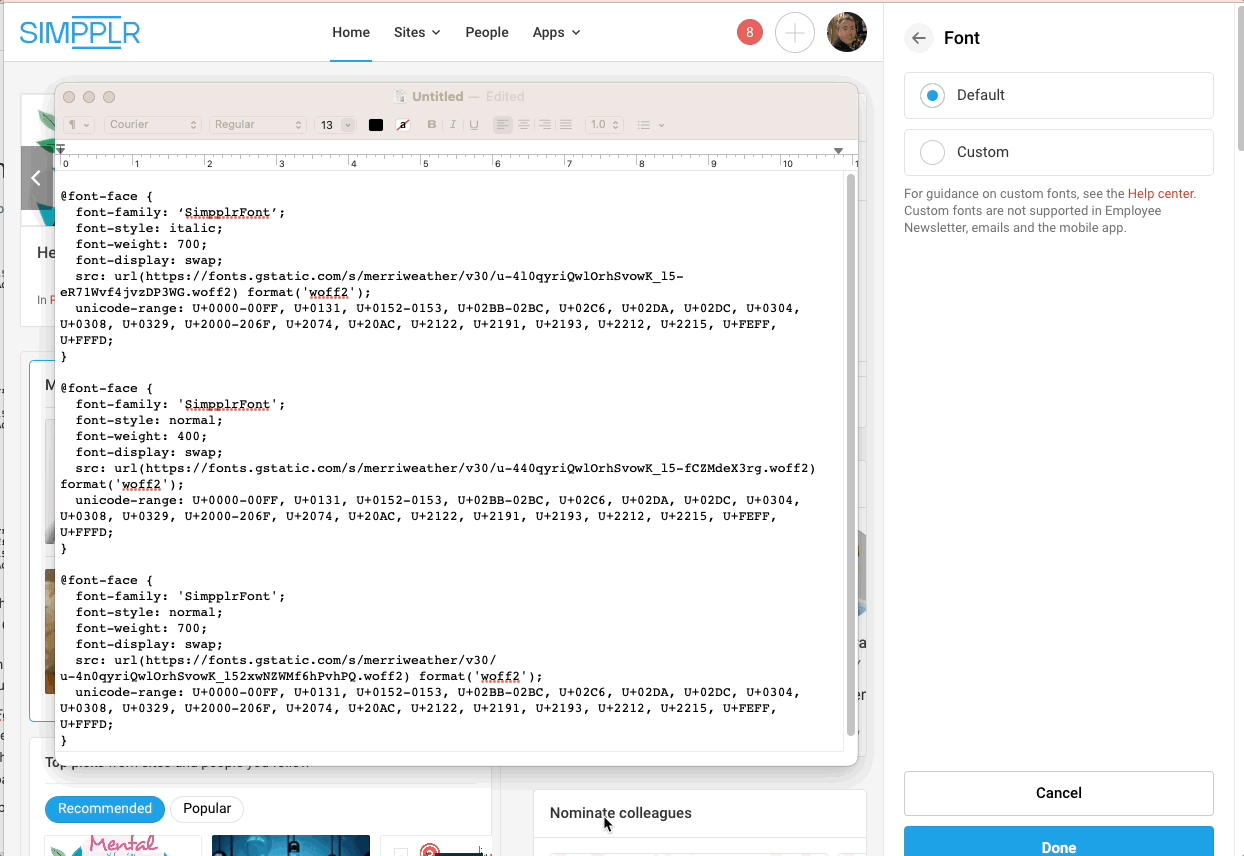This screenshot has width=1244, height=856.
Task: Open the font size 13 dropdown
Action: click(x=336, y=124)
